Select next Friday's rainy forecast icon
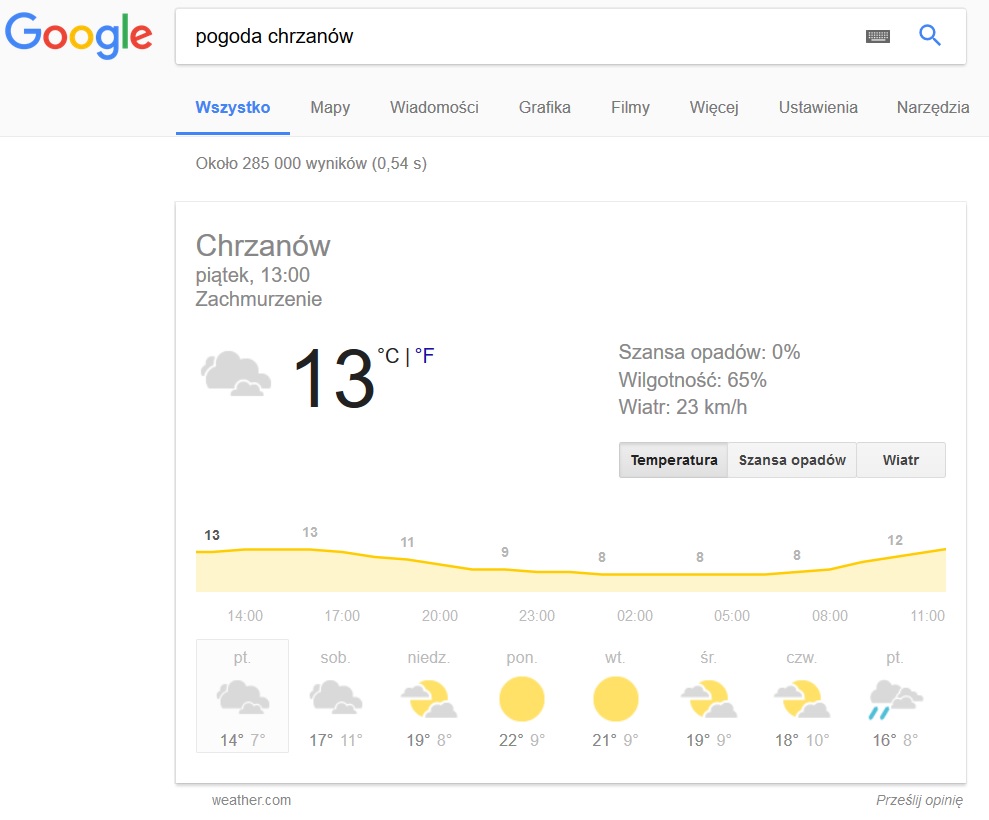This screenshot has width=989, height=820. coord(896,700)
